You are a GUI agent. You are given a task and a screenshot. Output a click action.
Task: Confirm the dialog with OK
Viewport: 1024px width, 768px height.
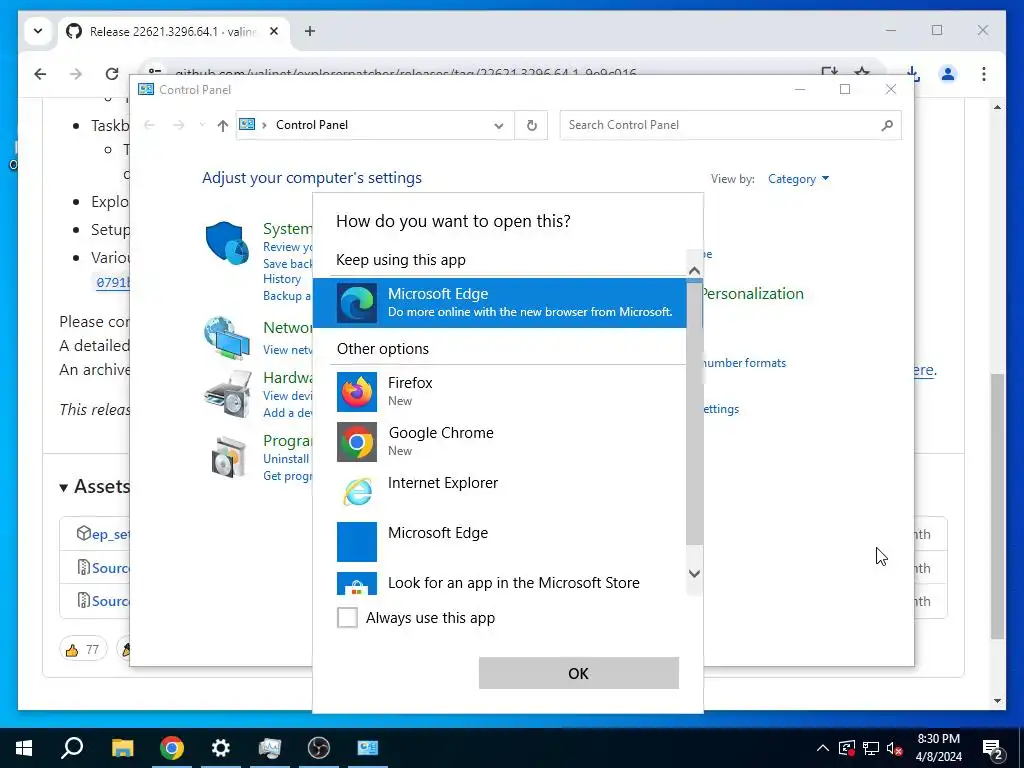(579, 673)
